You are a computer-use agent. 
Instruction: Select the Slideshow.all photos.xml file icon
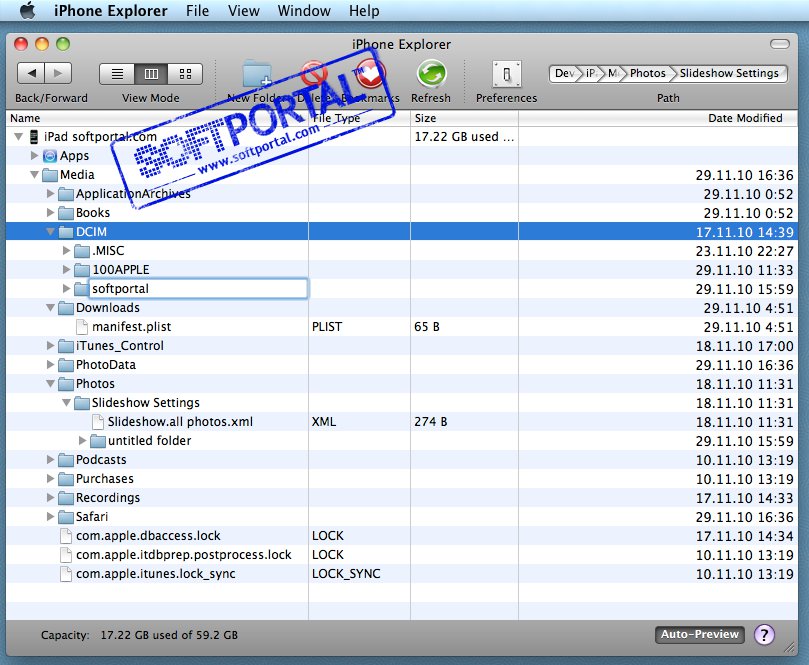pos(98,421)
